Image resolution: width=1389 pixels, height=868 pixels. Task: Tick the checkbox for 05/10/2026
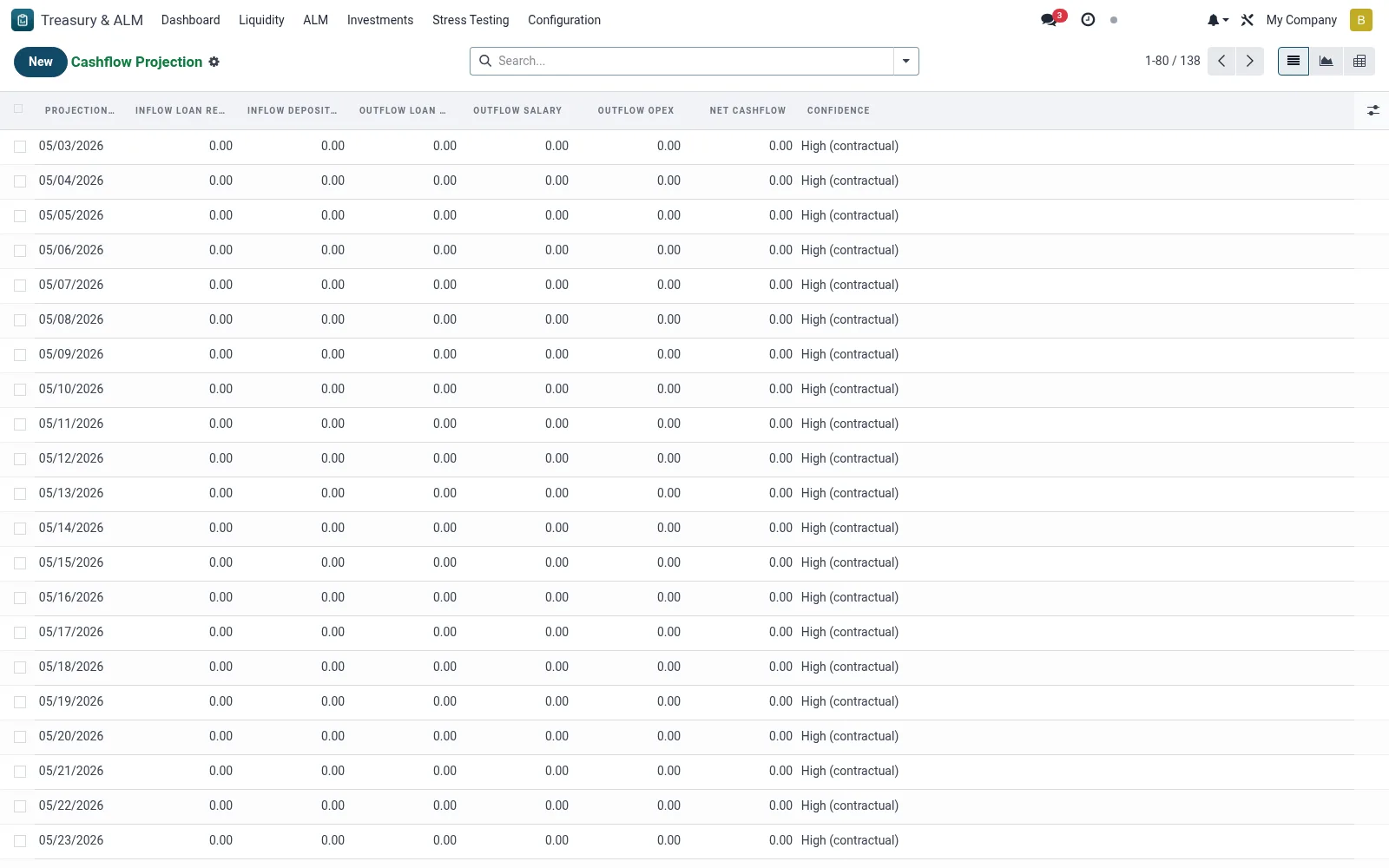(20, 390)
